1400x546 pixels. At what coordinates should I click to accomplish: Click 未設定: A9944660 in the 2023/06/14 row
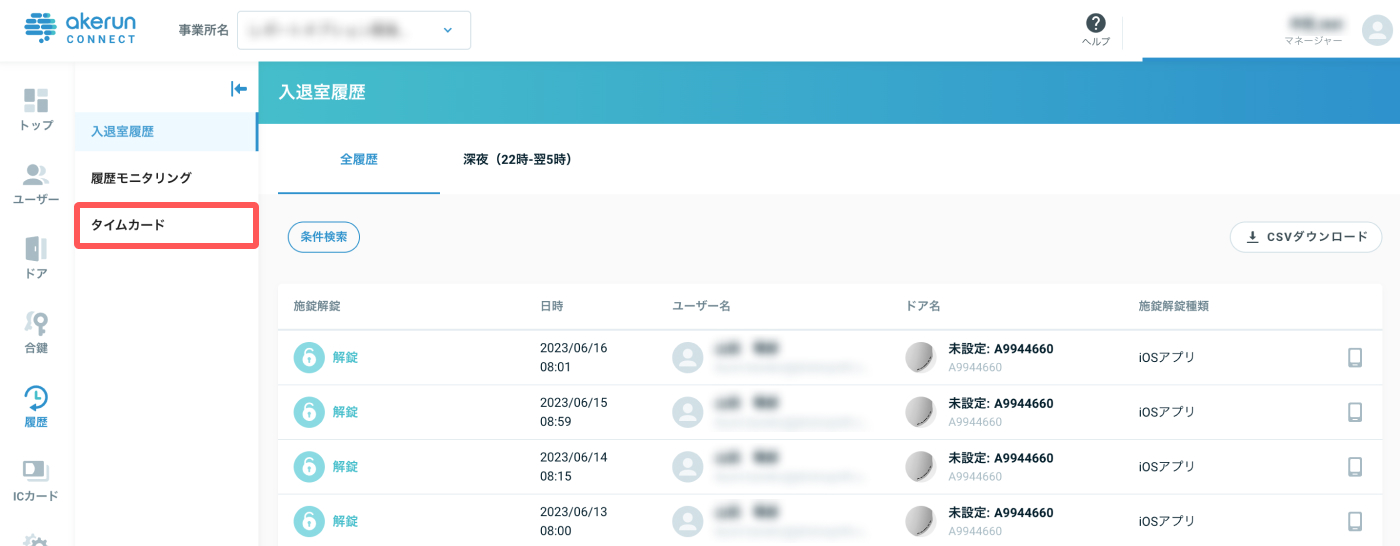click(x=1001, y=458)
